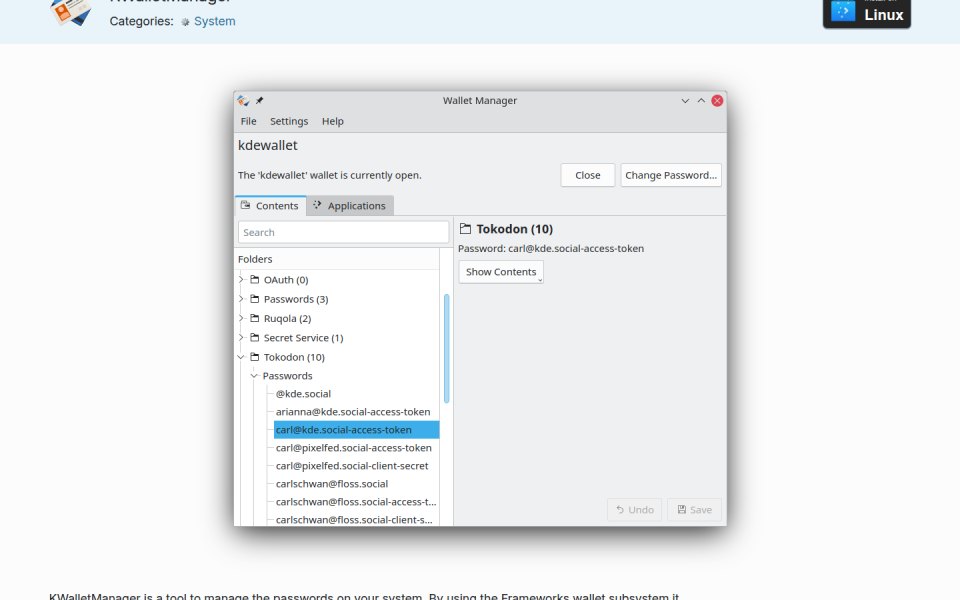The height and width of the screenshot is (600, 960).
Task: Click the gear icon beside System category
Action: pyautogui.click(x=185, y=21)
